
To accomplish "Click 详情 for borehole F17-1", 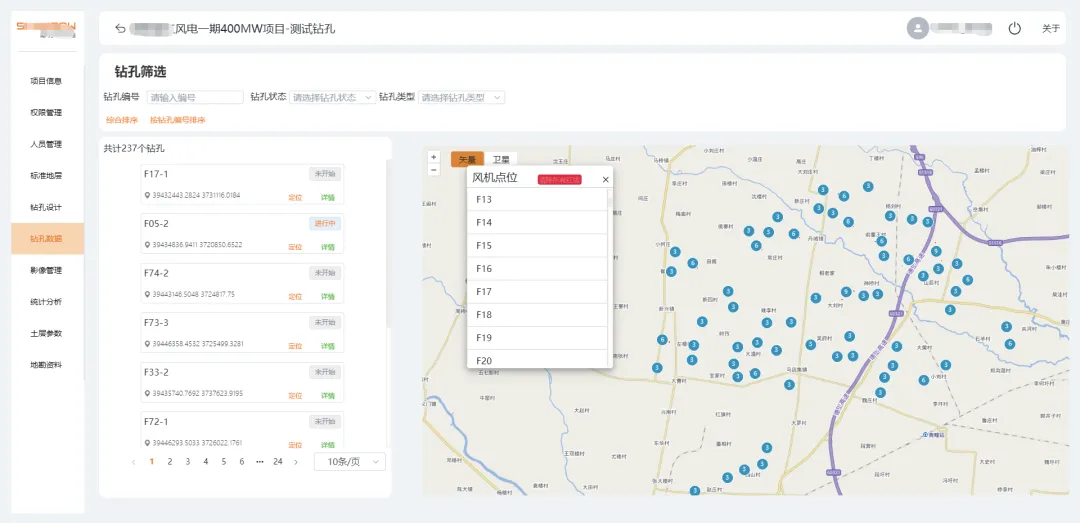I will (328, 198).
